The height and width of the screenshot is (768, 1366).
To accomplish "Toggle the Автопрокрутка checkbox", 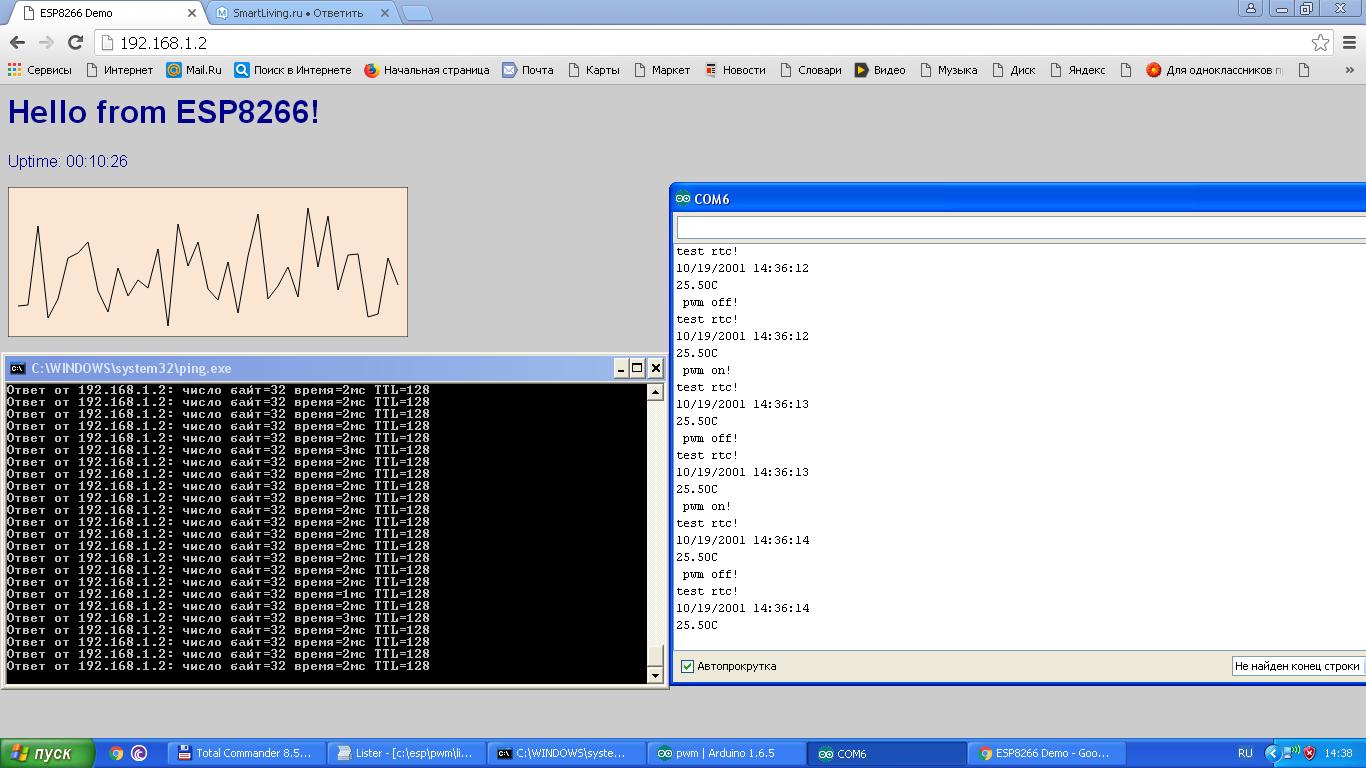I will coord(688,666).
